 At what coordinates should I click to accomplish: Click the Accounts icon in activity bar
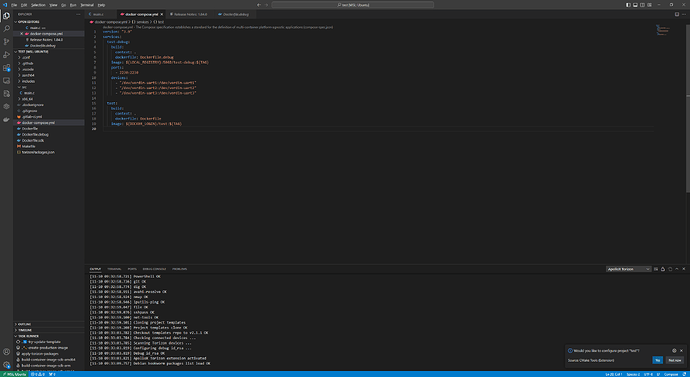pos(6,352)
